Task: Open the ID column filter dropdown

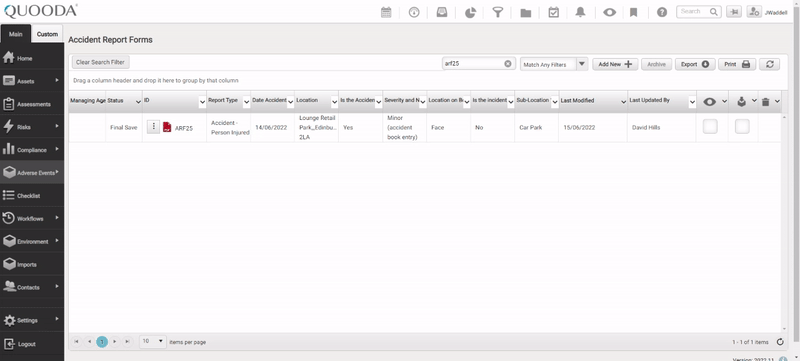Action: coord(202,102)
